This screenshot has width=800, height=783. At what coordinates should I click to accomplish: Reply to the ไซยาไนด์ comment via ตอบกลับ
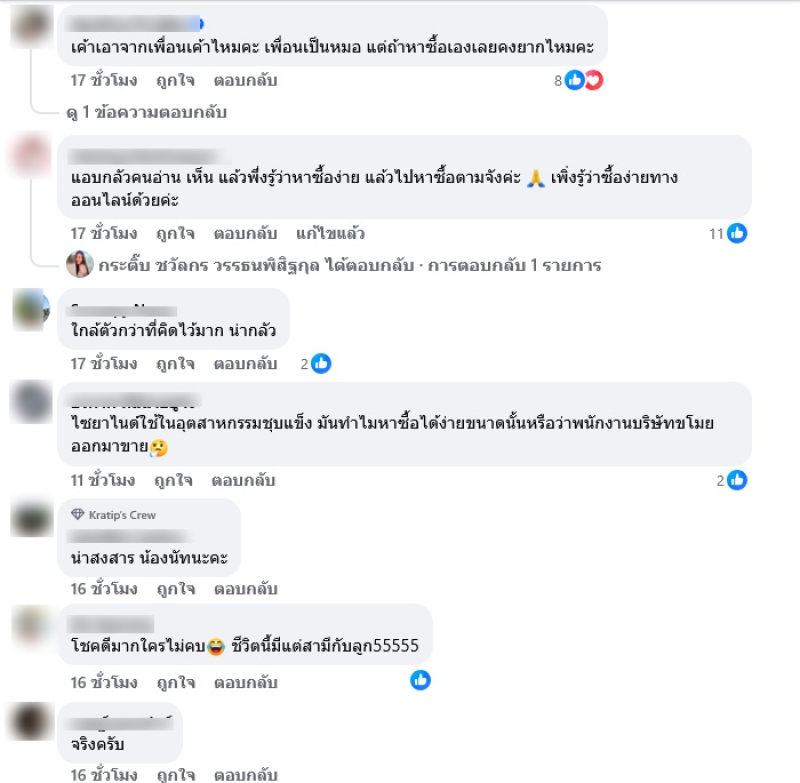tap(243, 481)
